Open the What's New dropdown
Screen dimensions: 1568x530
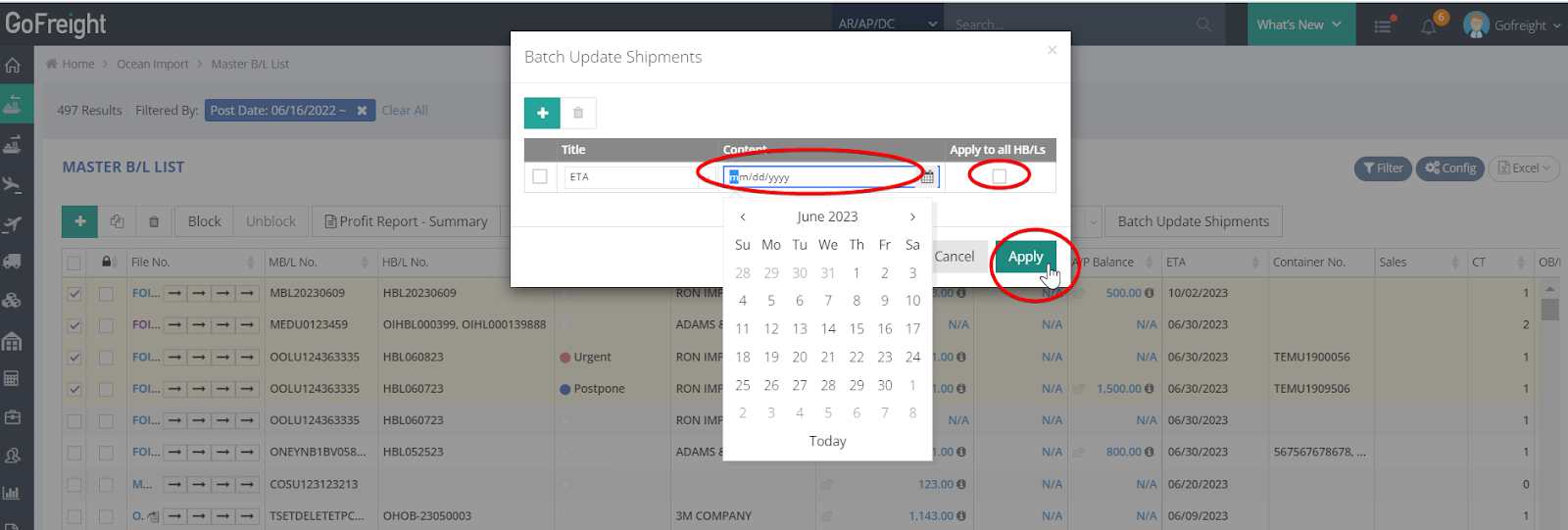(1298, 24)
